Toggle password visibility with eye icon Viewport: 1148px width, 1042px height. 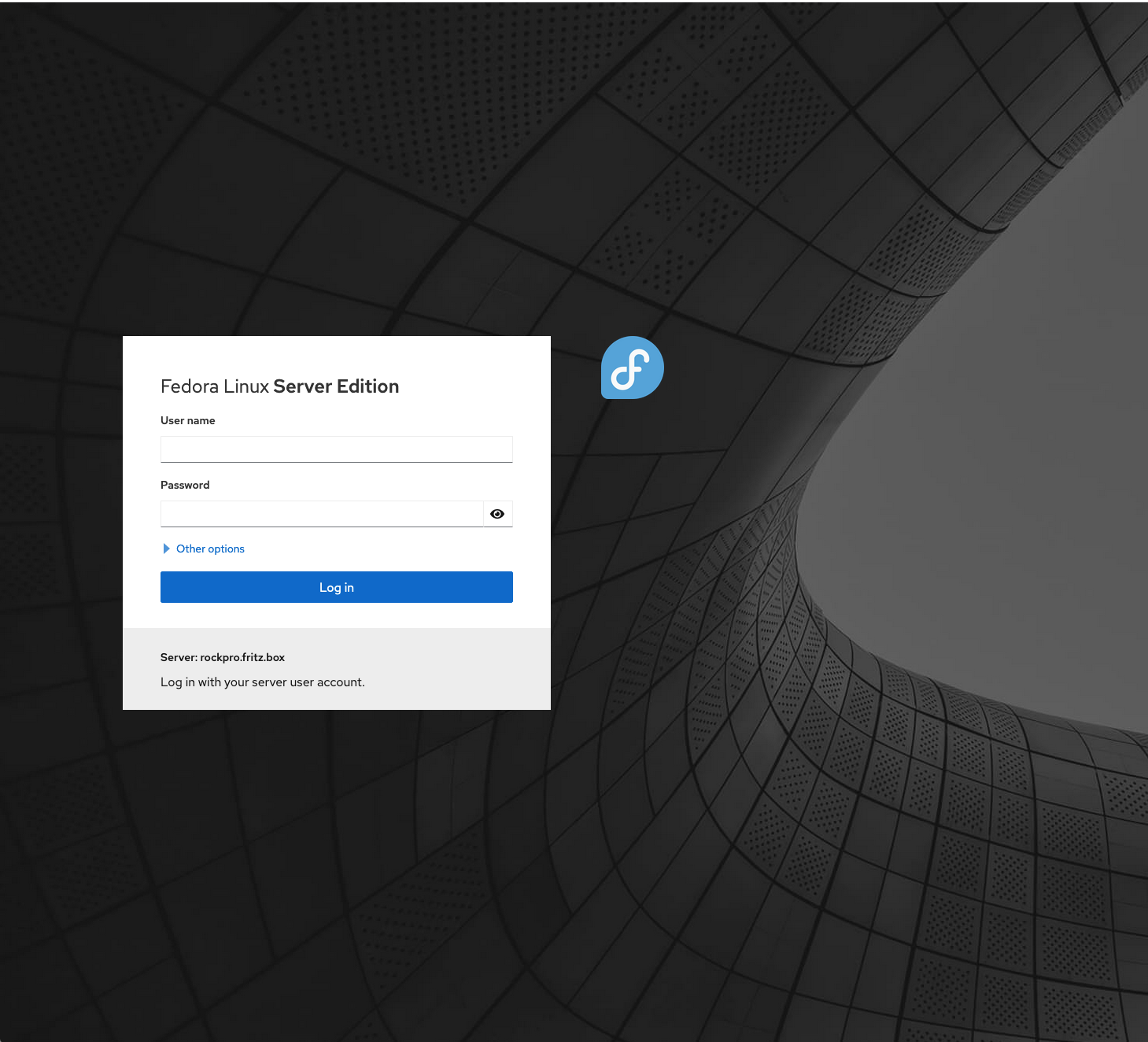pos(497,514)
